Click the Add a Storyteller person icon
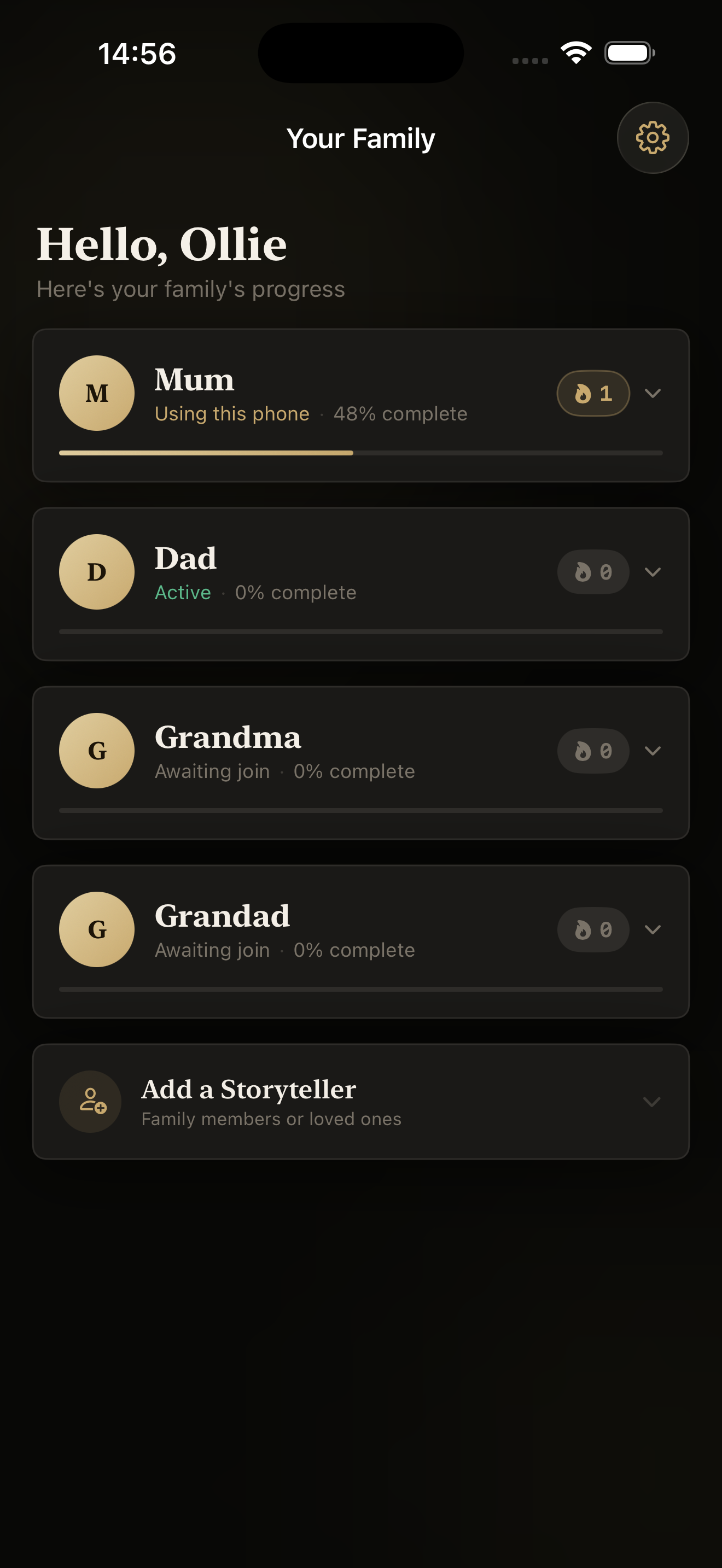Screen dimensions: 722x1568 pos(90,1102)
